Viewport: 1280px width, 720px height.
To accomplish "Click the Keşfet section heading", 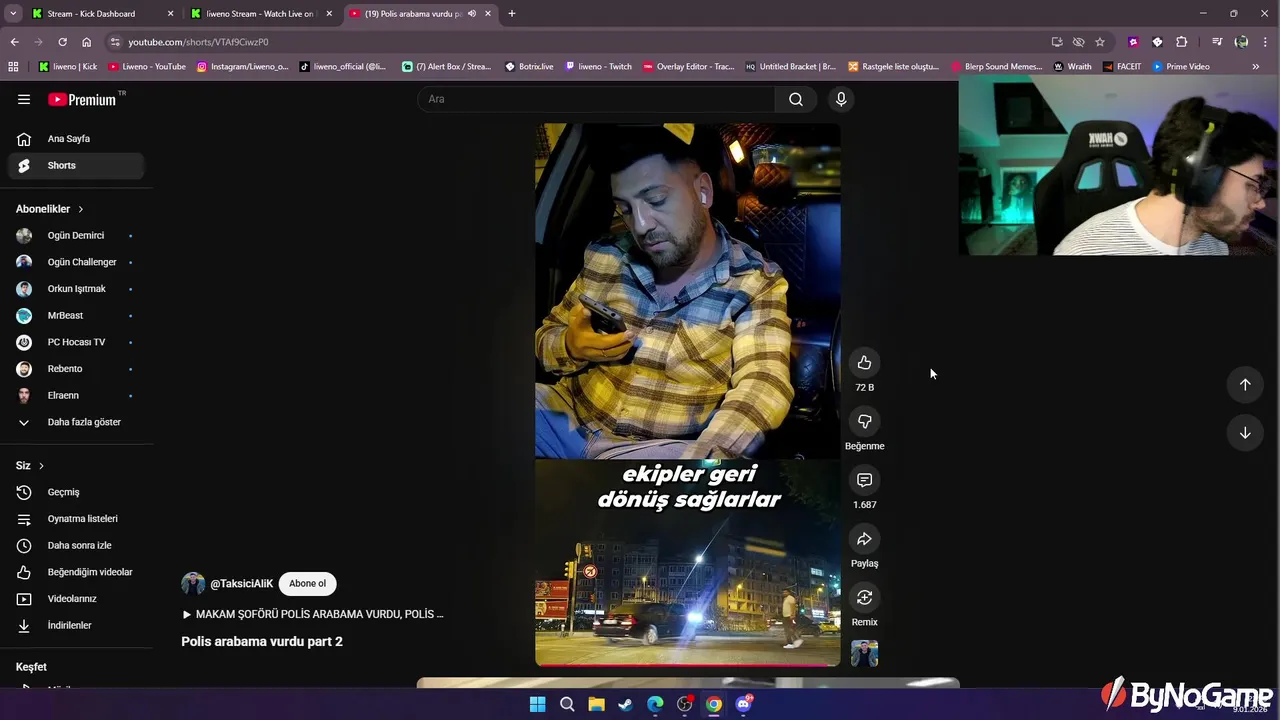I will point(31,667).
